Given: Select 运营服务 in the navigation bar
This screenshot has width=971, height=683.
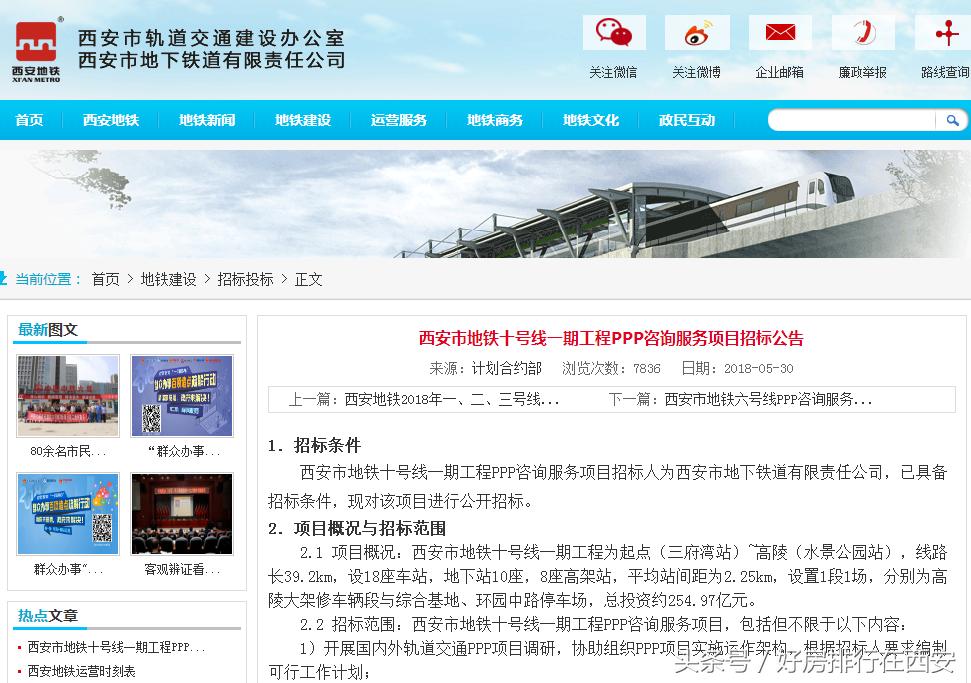Looking at the screenshot, I should 399,120.
